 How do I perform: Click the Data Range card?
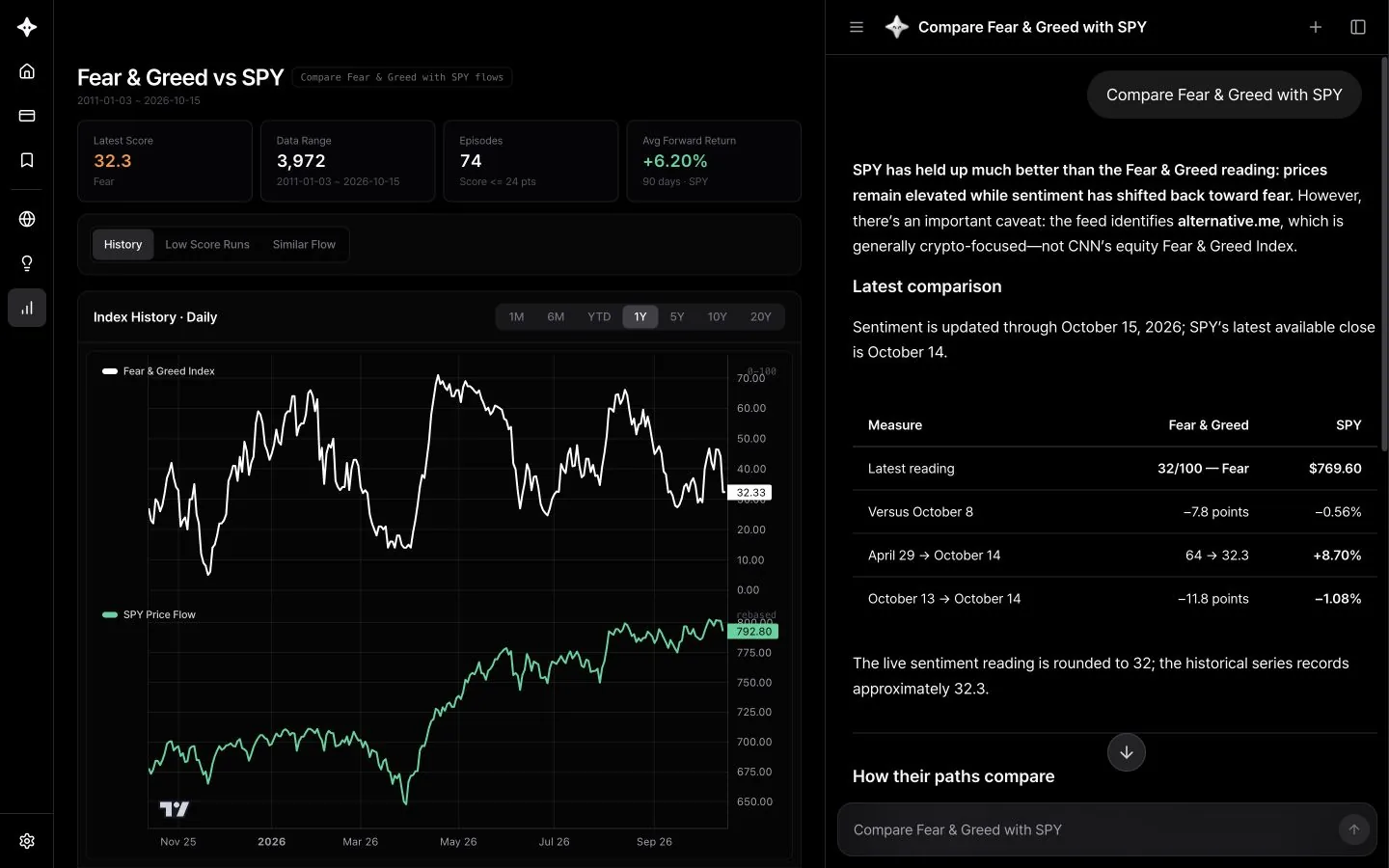click(347, 161)
